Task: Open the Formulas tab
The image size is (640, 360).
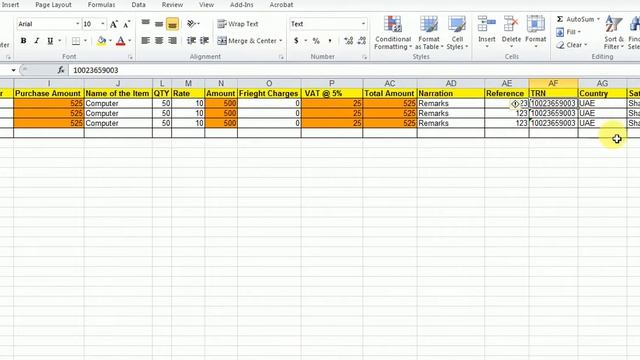Action: [101, 5]
